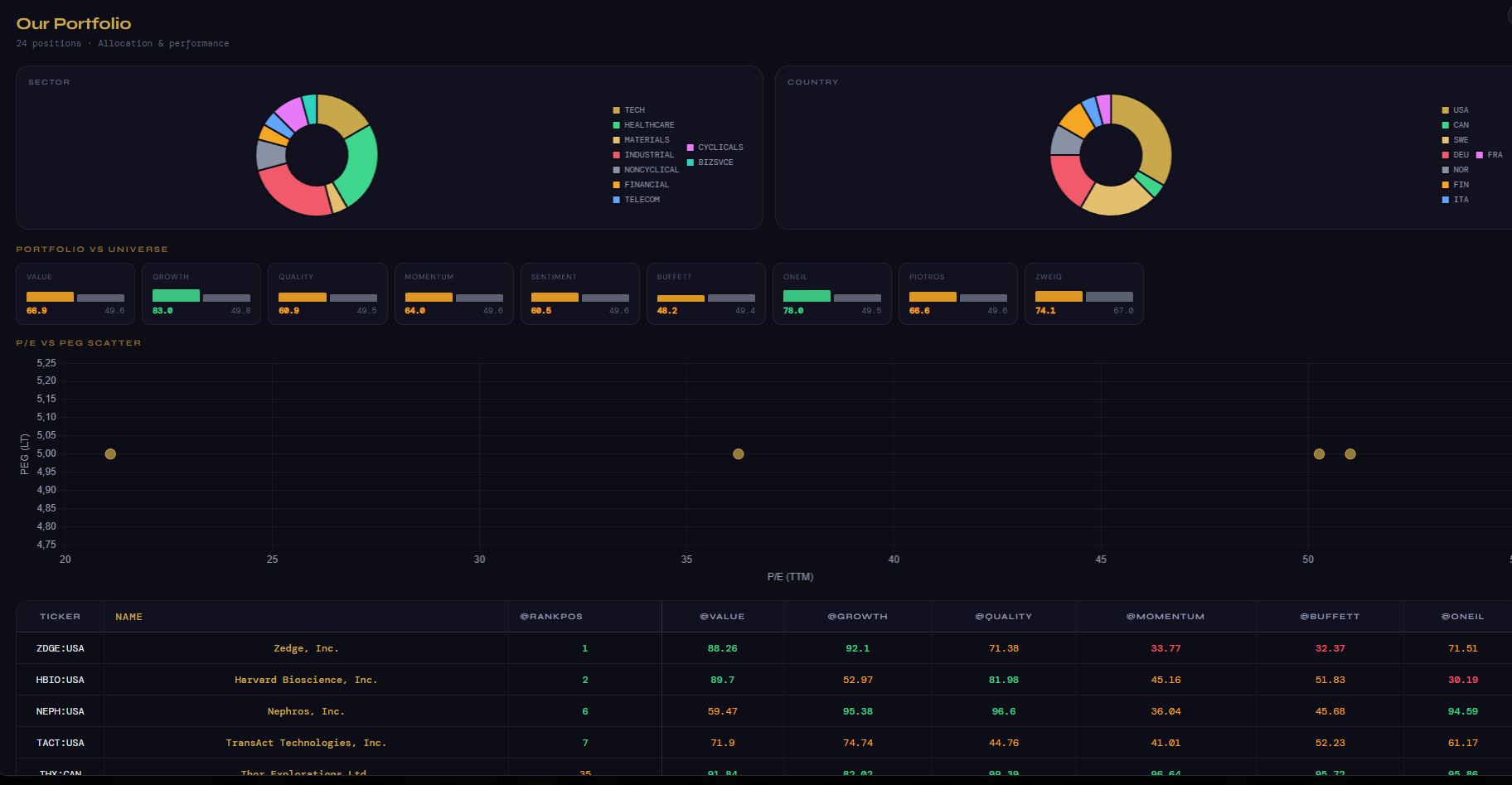
Task: Click the TICKER column header
Action: click(60, 617)
